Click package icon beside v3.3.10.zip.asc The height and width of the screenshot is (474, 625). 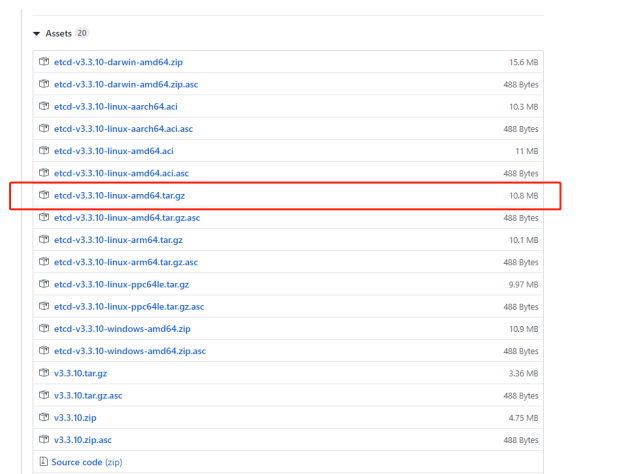click(x=44, y=439)
